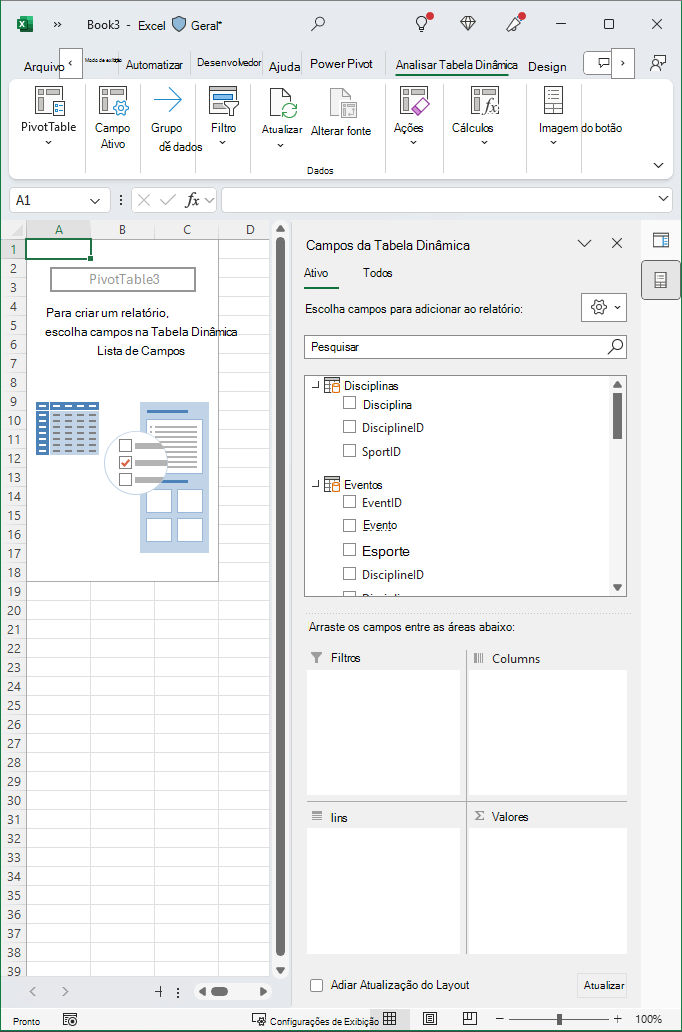Open the Name Box dropdown arrow

pos(95,200)
